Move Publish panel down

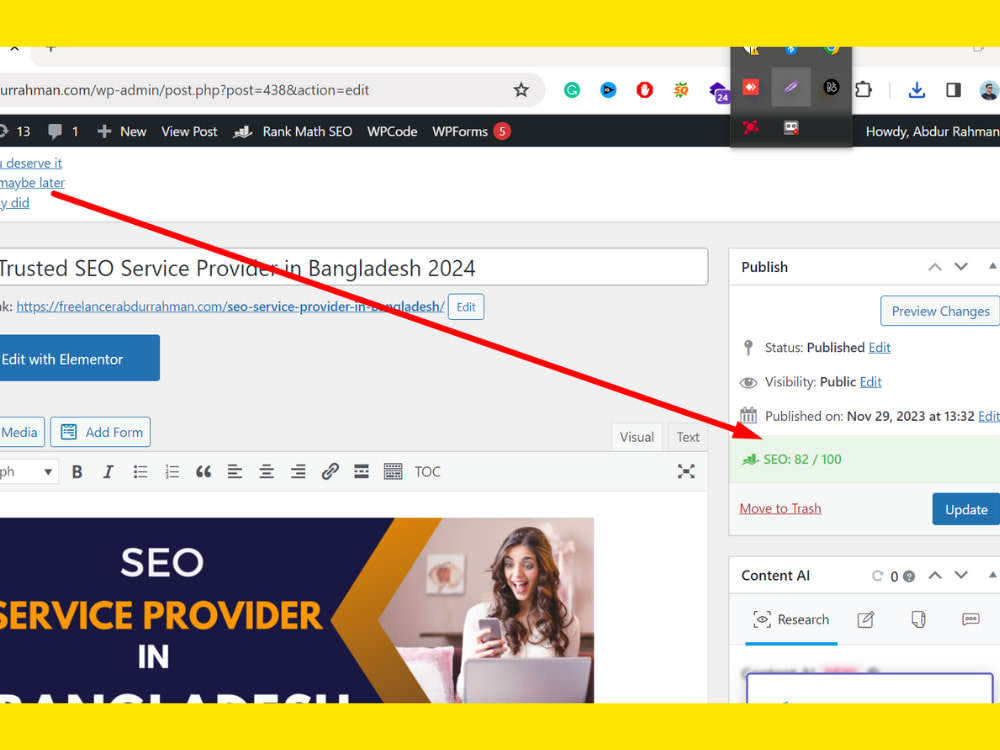pos(961,267)
